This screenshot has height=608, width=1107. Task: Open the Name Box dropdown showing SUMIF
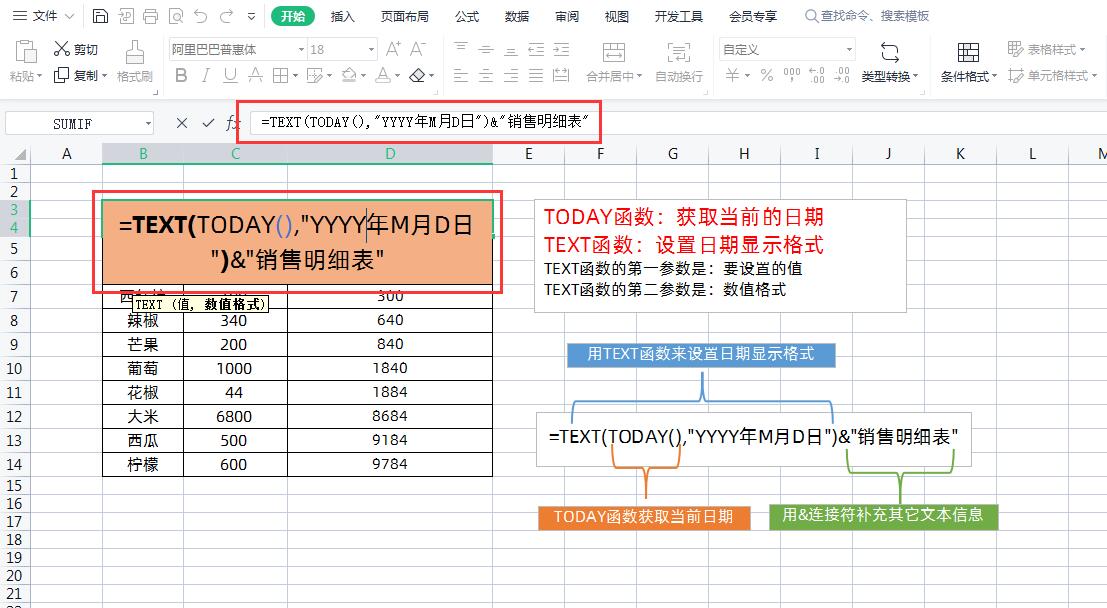[148, 124]
